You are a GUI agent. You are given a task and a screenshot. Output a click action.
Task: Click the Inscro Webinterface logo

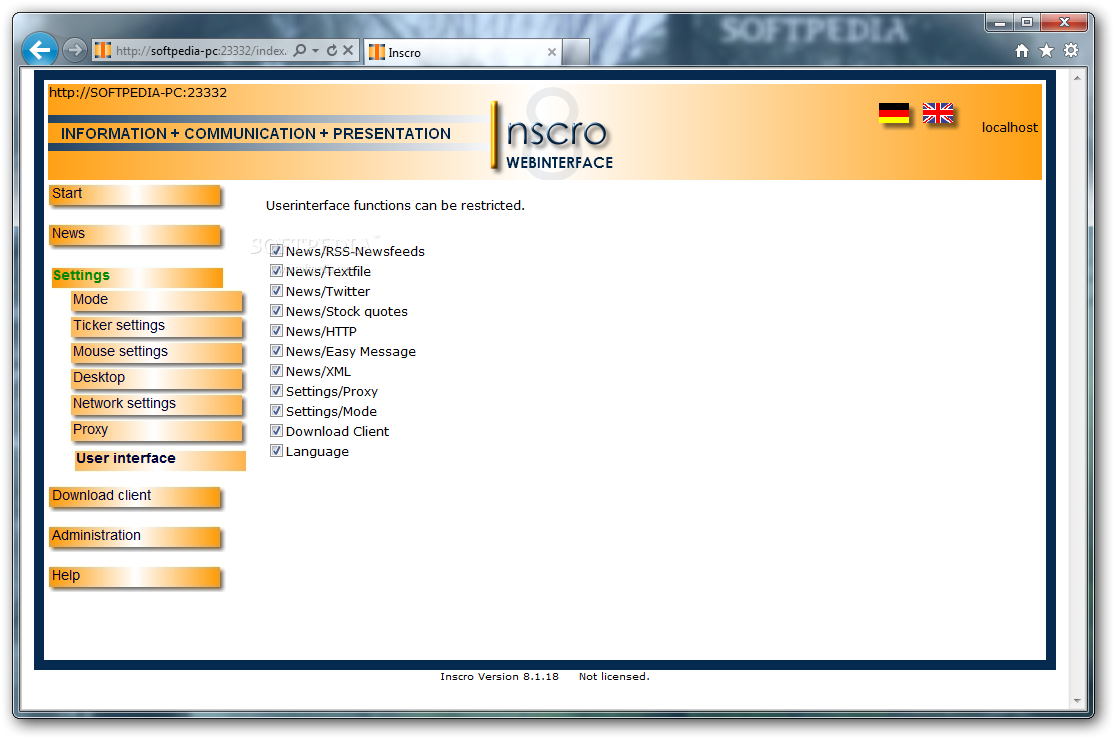(552, 135)
